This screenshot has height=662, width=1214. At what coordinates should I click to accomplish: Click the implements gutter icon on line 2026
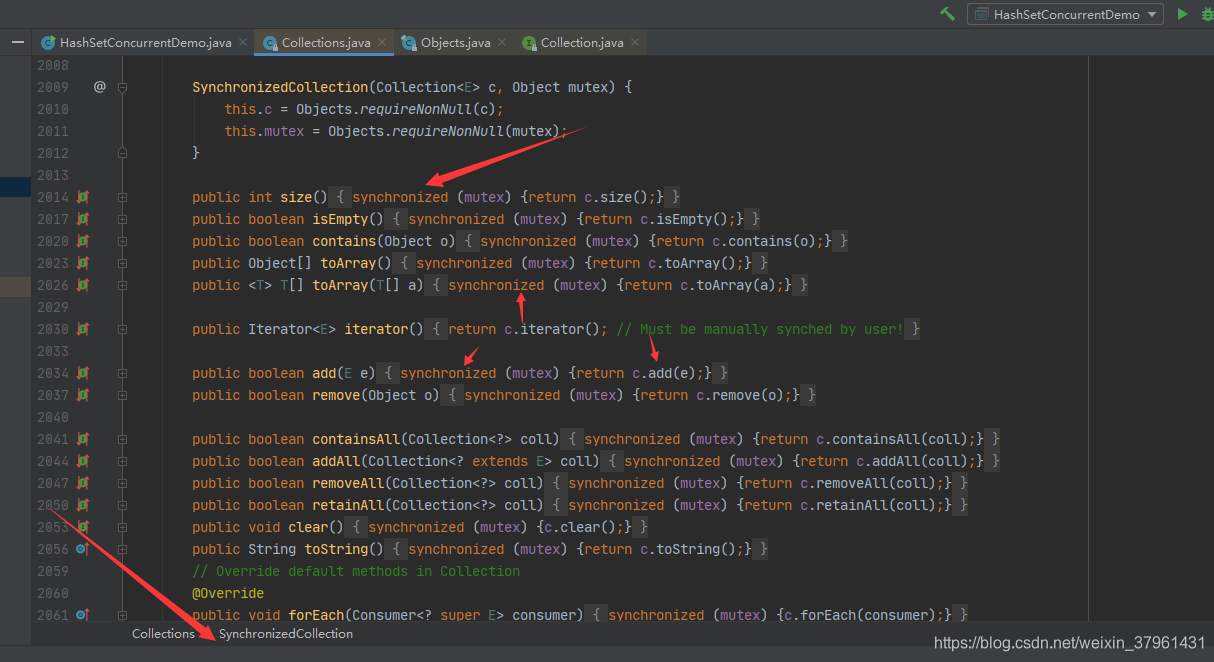pyautogui.click(x=82, y=285)
